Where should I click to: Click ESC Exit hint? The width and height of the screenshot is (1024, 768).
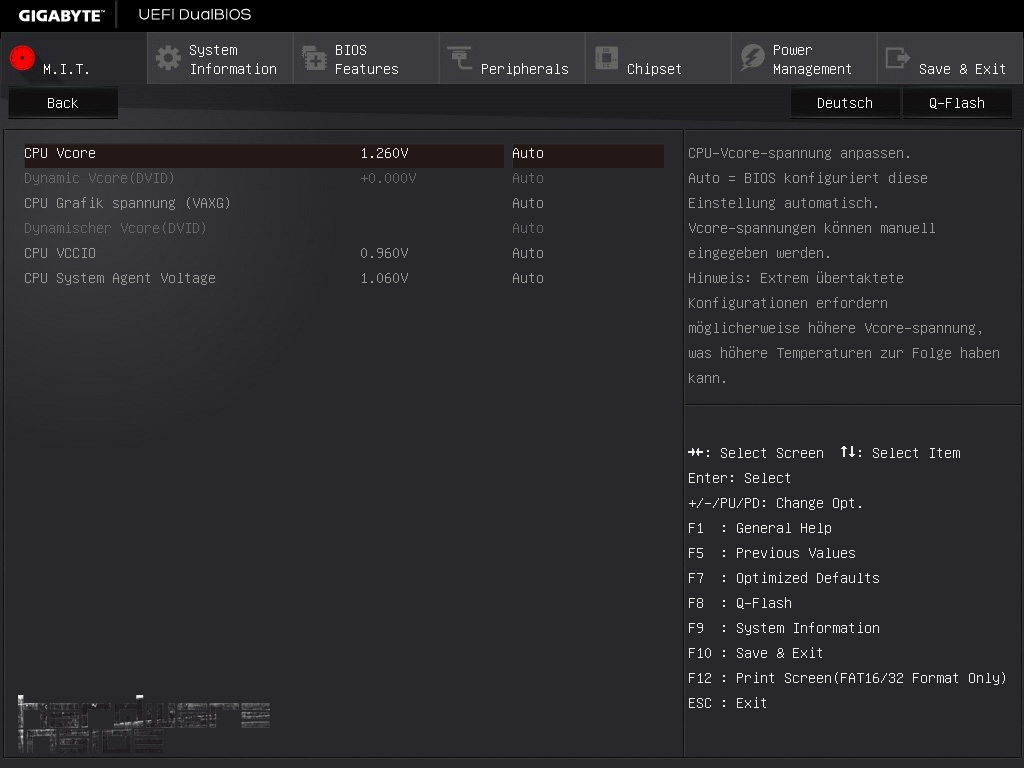point(728,703)
